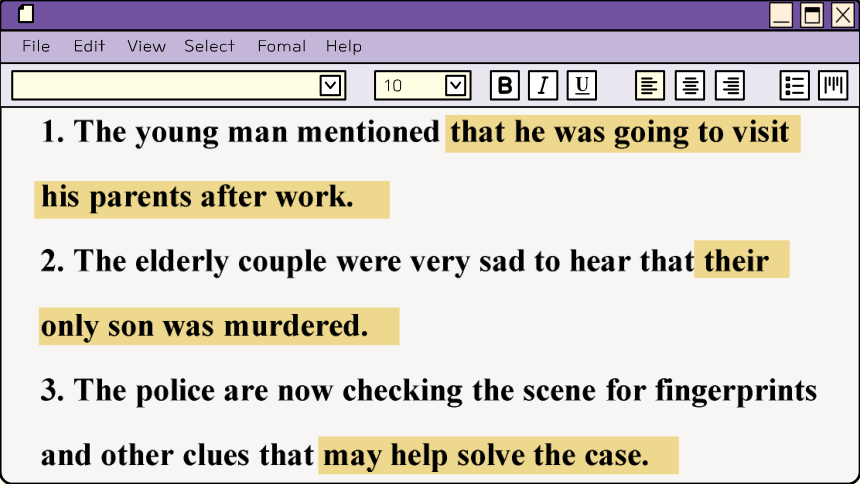Minimize the editor window
860x484 pixels.
[x=781, y=15]
